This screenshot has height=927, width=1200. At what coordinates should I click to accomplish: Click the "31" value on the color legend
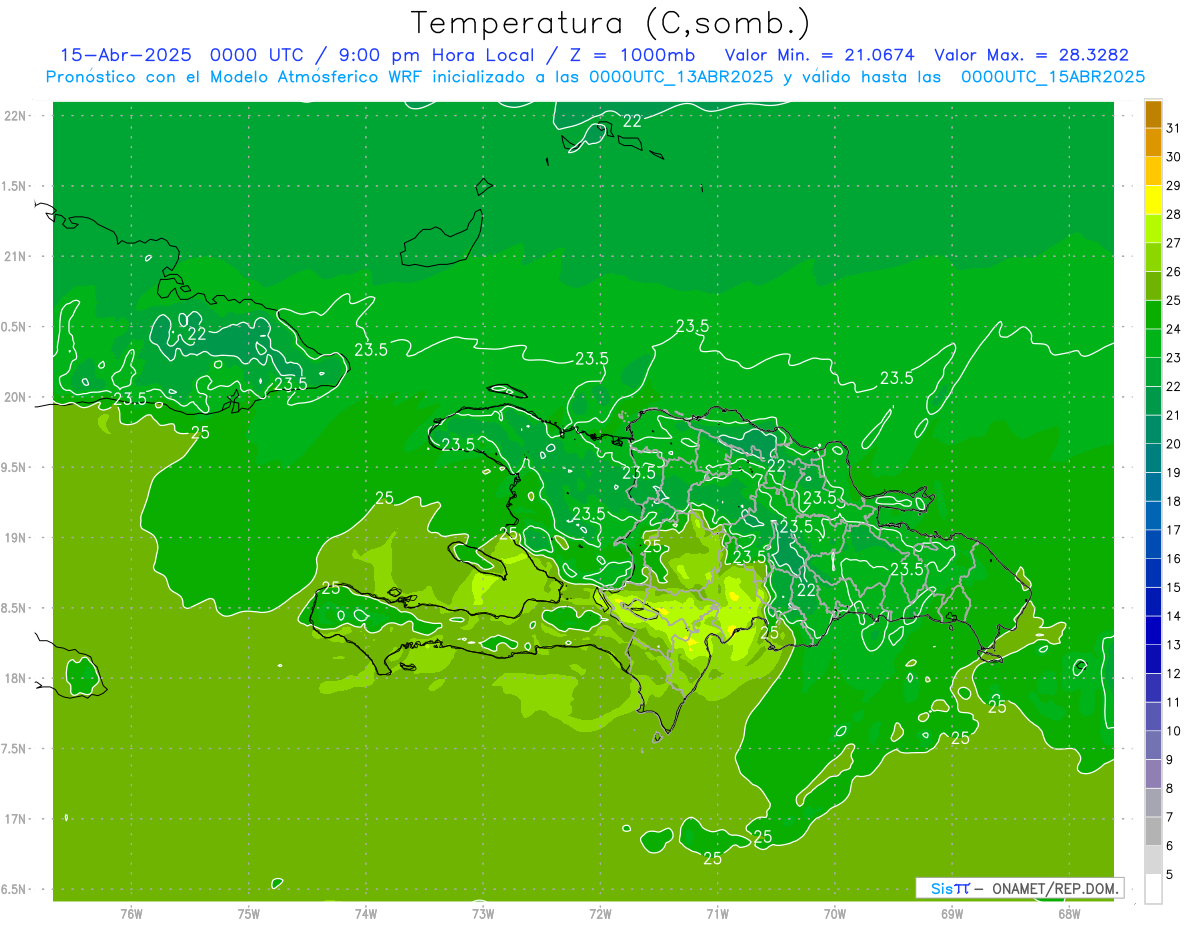1174,128
